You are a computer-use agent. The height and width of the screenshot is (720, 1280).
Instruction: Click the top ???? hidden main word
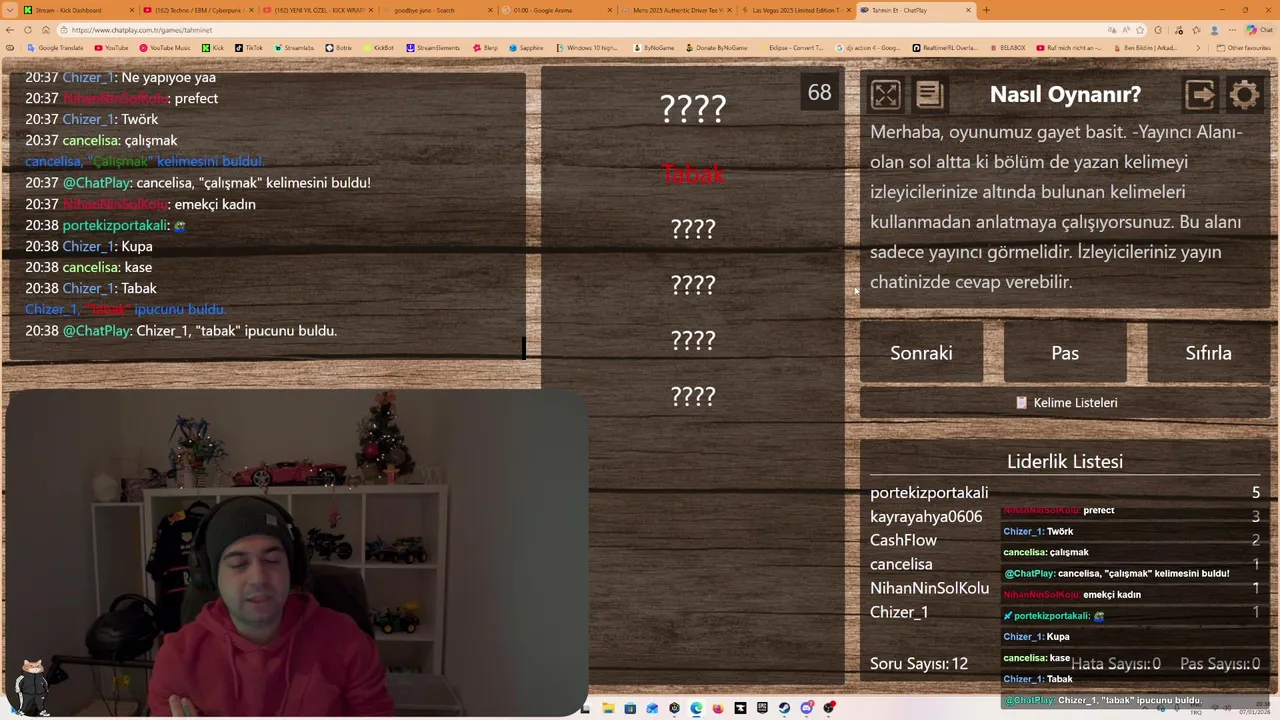pos(693,108)
